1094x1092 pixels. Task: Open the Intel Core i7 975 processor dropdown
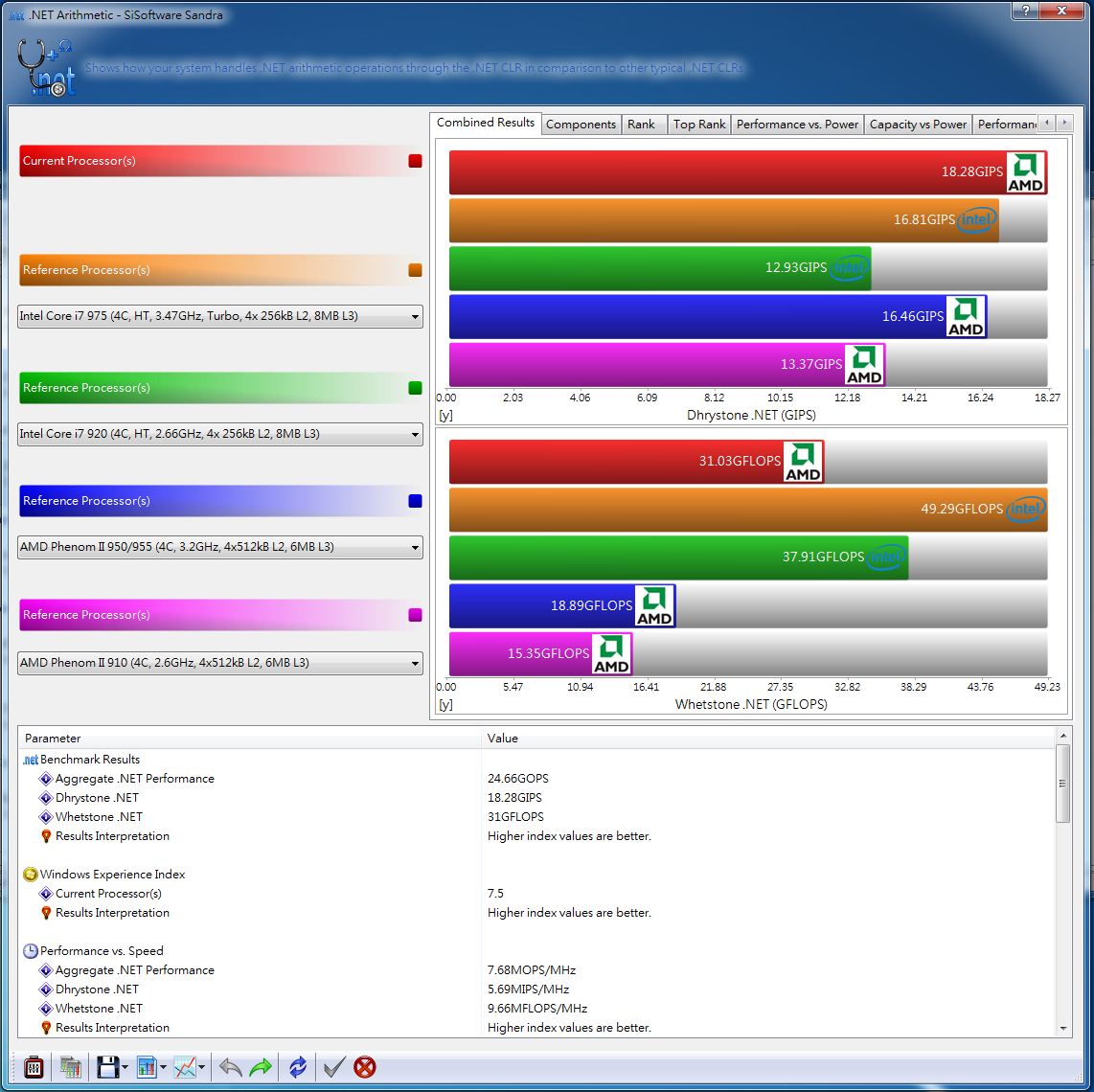(220, 316)
